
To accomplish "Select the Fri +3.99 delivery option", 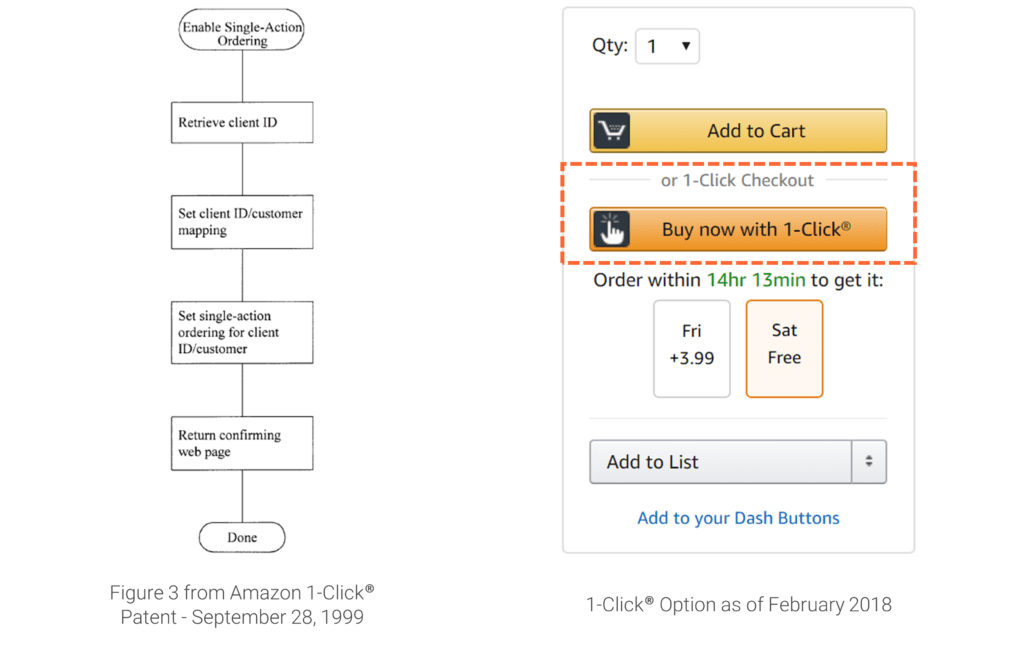I will (692, 349).
